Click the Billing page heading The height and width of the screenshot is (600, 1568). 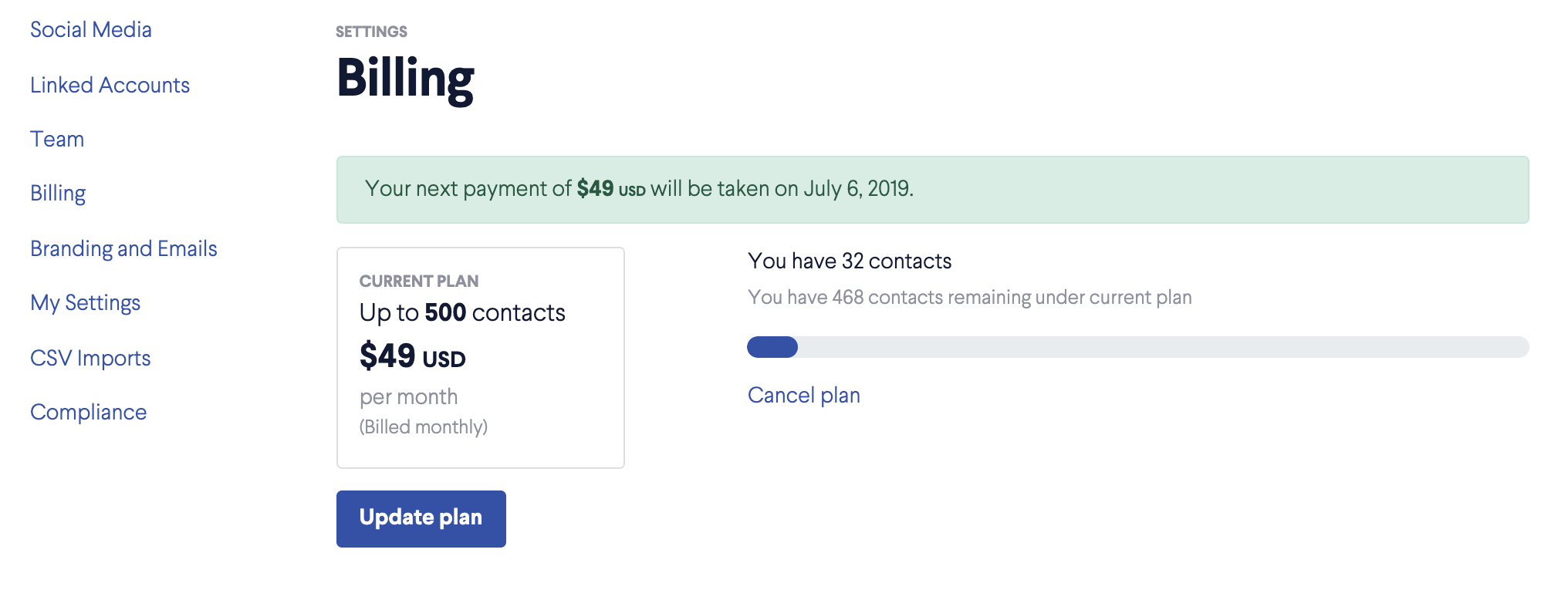405,79
